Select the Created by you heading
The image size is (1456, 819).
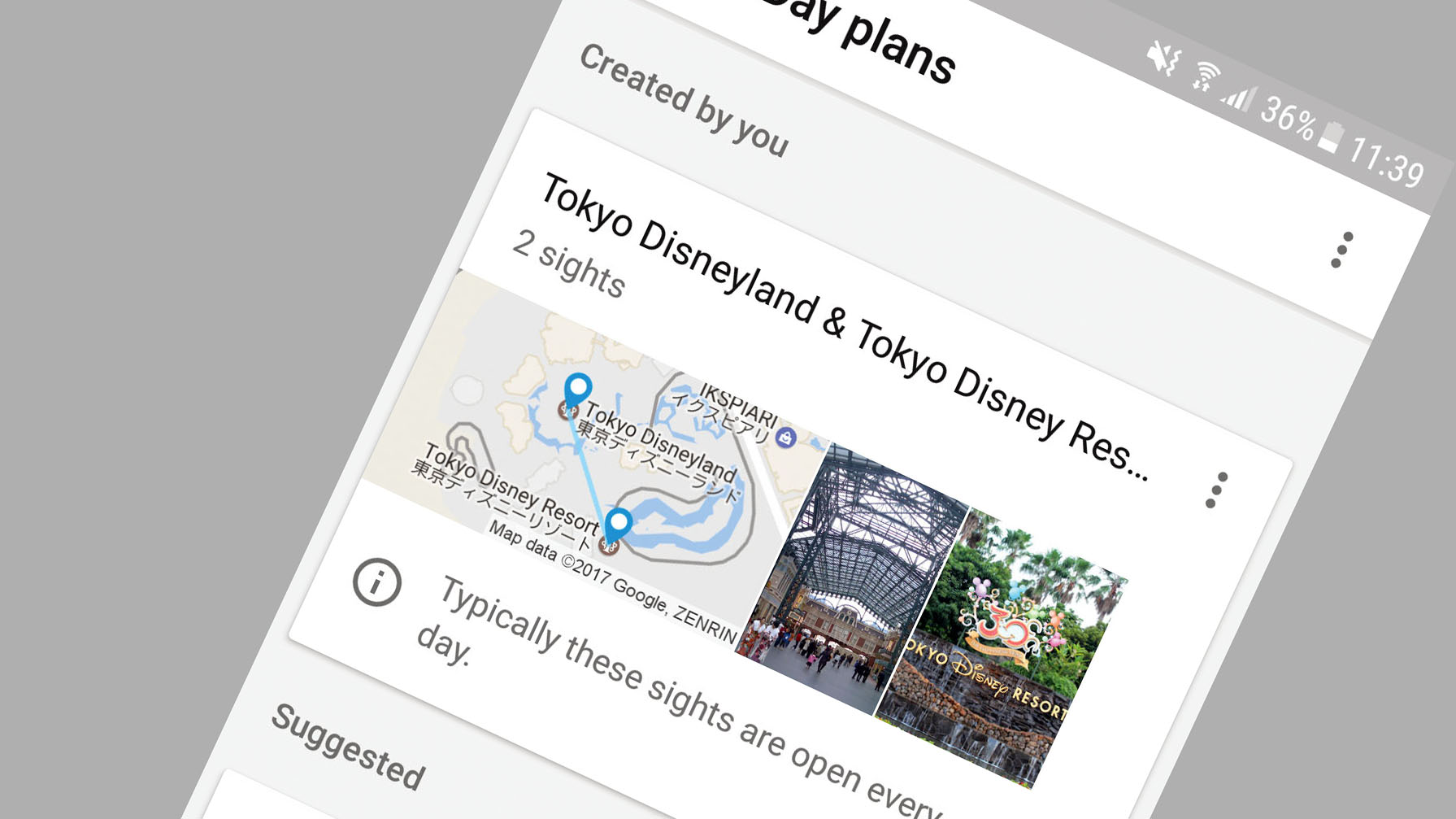(684, 100)
